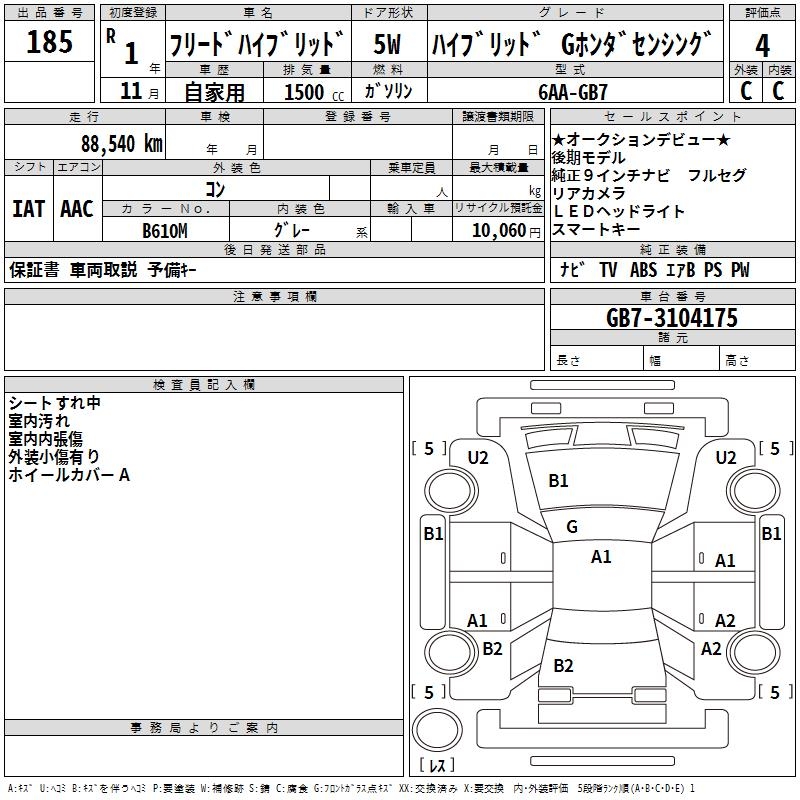This screenshot has height=800, width=800.
Task: Click 予備キー in later-shipped parts
Action: pos(172,270)
